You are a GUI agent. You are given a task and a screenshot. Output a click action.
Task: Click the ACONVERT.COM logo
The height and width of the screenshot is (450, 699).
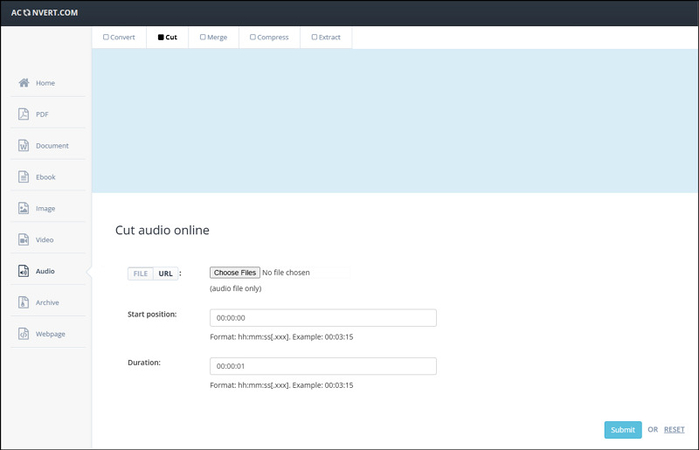tap(45, 12)
